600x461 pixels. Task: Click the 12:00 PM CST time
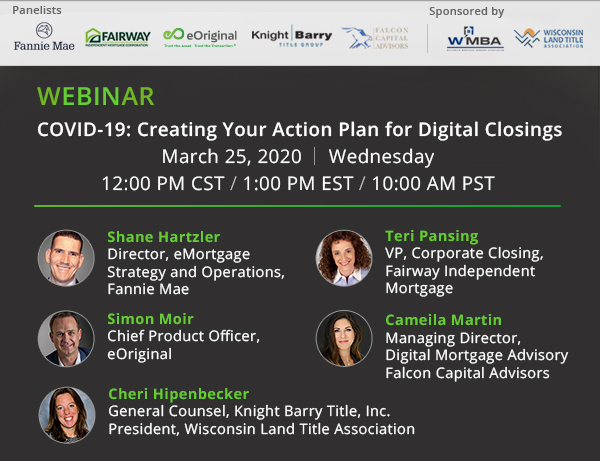tap(163, 184)
